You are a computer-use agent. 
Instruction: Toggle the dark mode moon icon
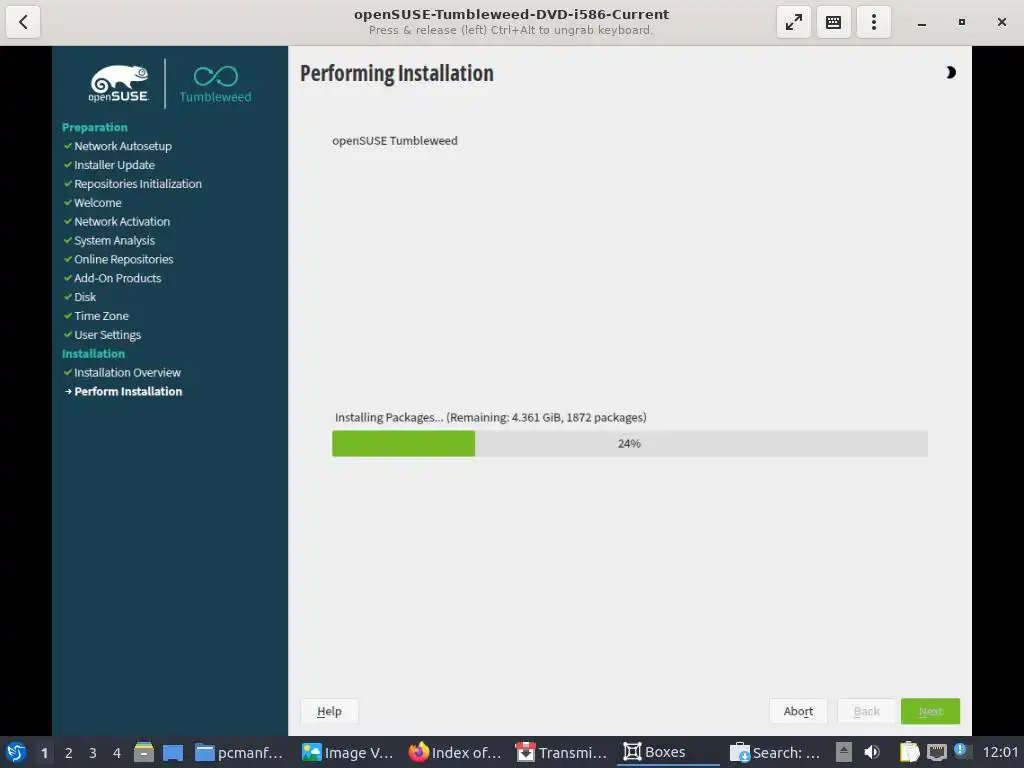951,72
